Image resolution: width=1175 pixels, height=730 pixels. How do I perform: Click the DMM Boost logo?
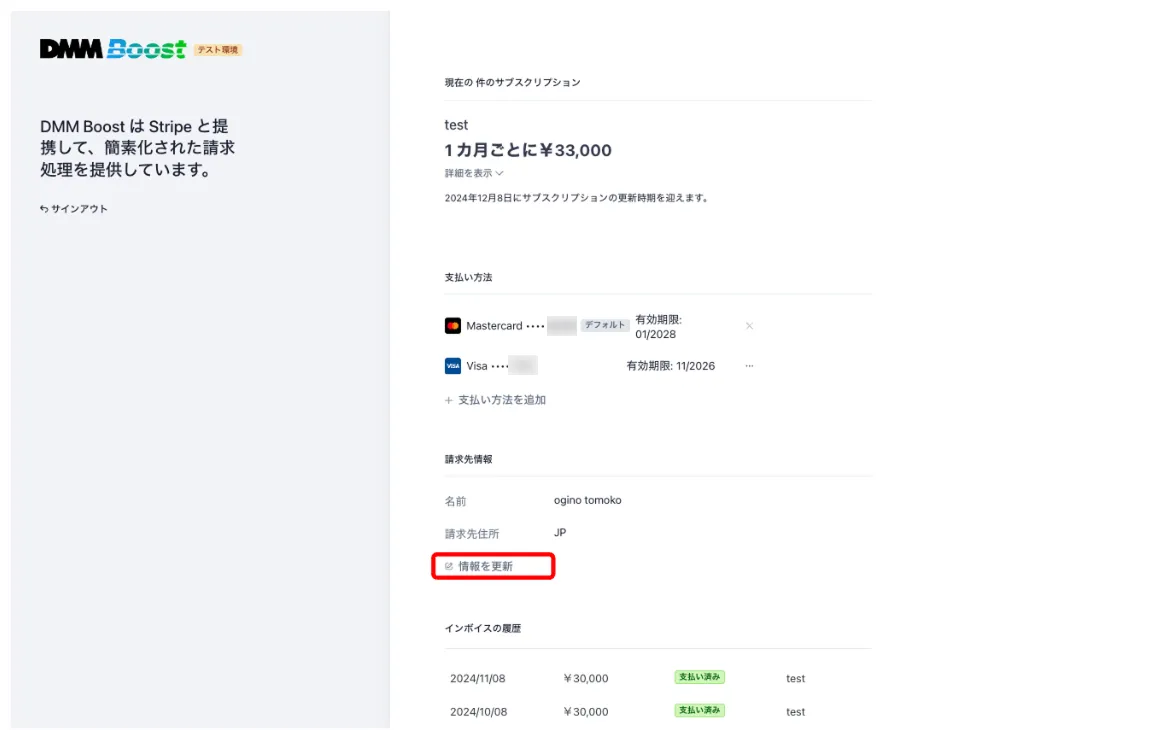112,49
